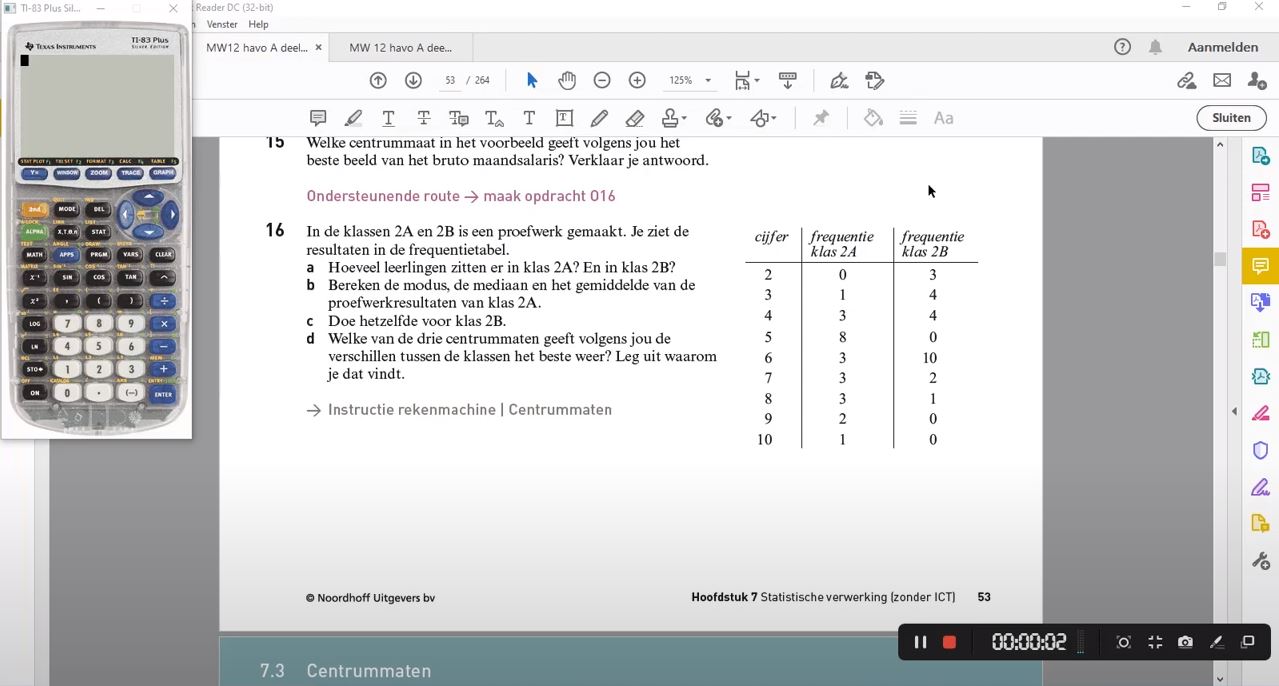This screenshot has width=1279, height=686.
Task: Close the MW12 havo A deel tab
Action: [x=319, y=47]
